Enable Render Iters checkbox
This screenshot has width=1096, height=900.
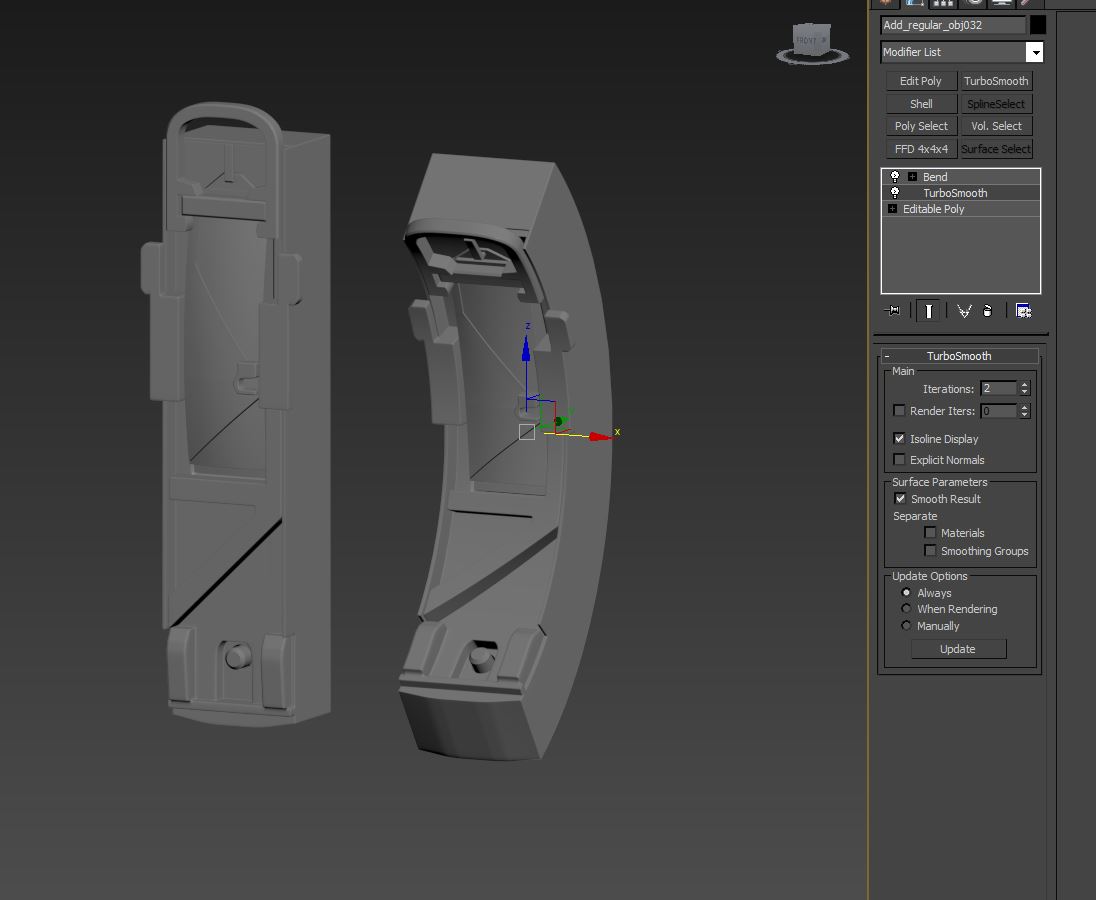pos(900,410)
